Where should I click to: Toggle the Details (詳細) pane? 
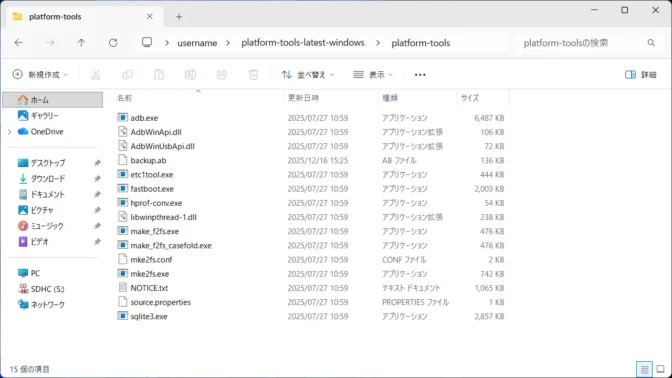pos(641,75)
